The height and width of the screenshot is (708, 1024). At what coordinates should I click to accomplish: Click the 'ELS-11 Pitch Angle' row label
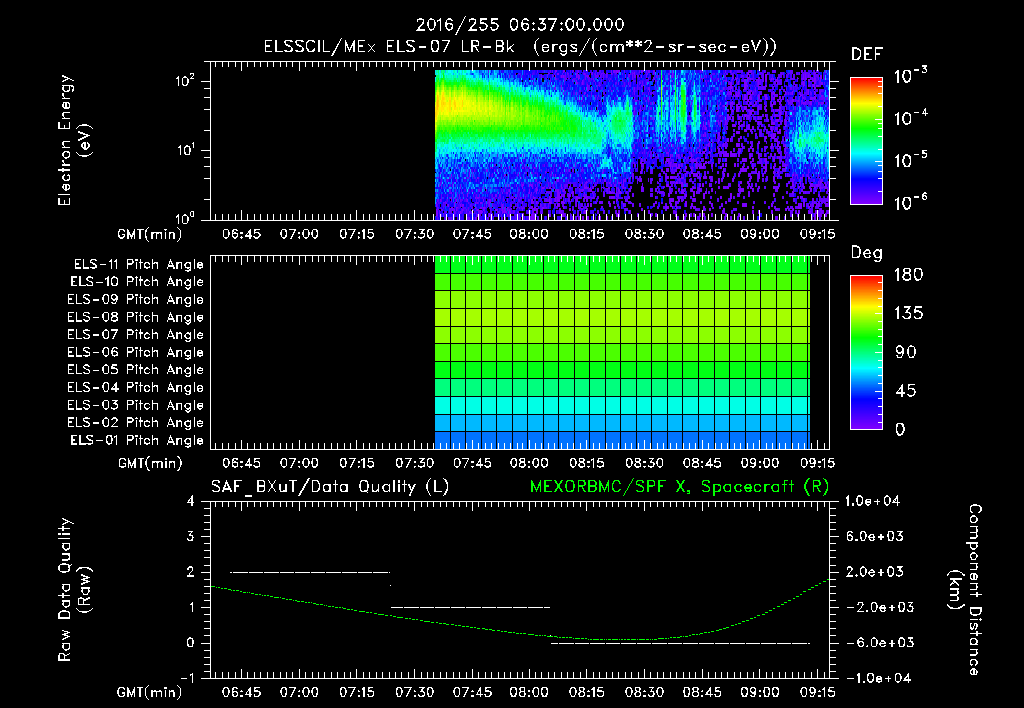coord(138,265)
